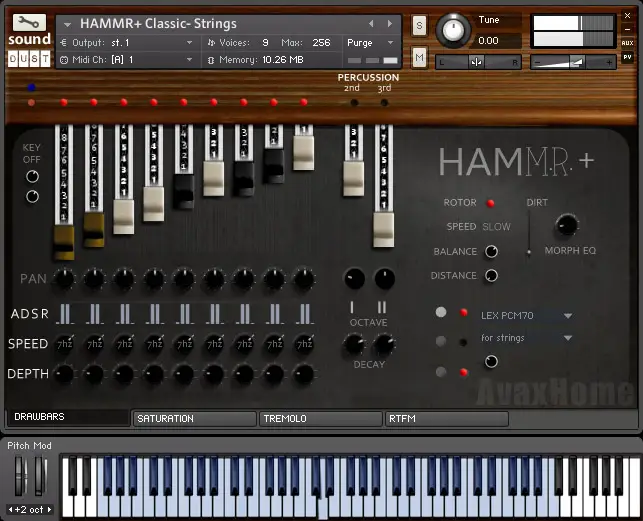Click the Tune value 0.00 field
The image size is (643, 521).
click(488, 41)
